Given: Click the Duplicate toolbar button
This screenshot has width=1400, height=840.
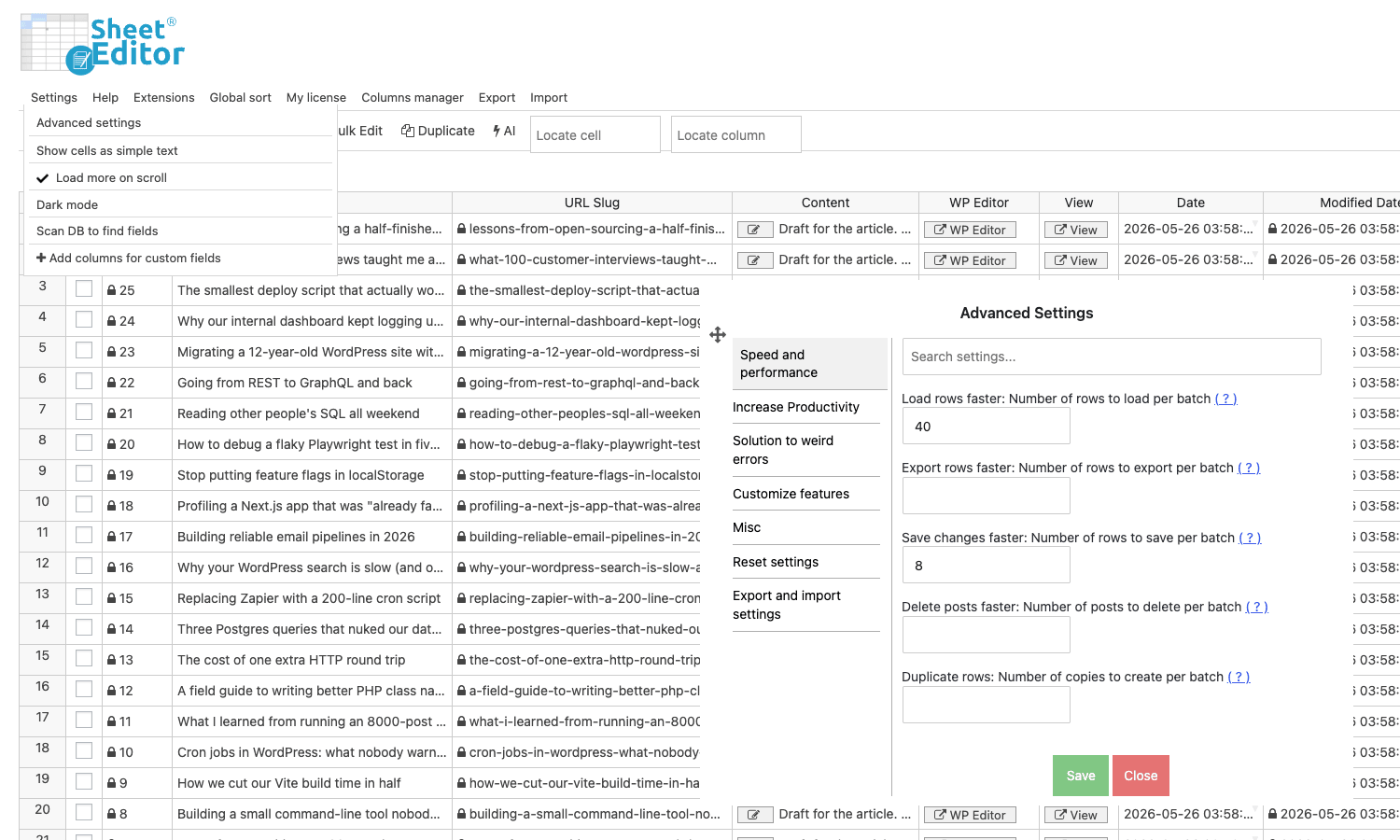Looking at the screenshot, I should click(438, 132).
